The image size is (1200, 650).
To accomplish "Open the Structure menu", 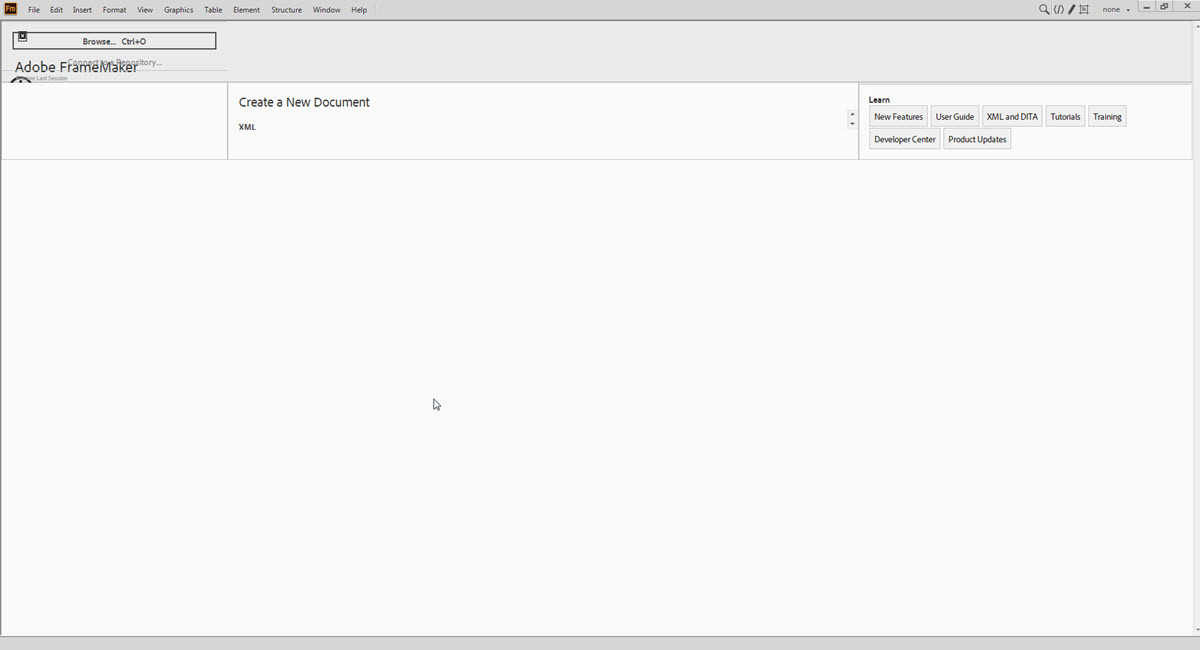I will 287,9.
